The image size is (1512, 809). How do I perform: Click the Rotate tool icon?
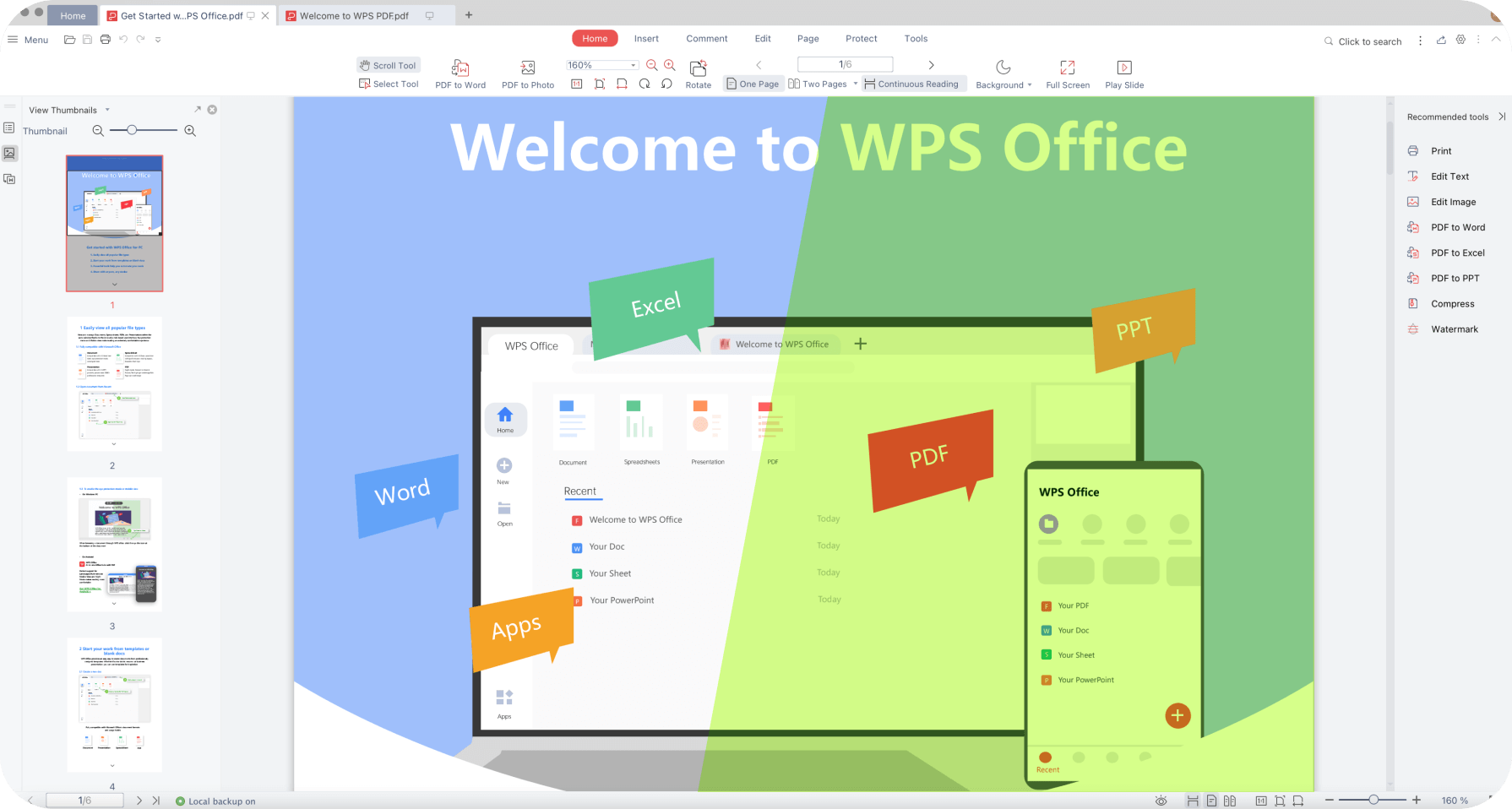(x=698, y=68)
